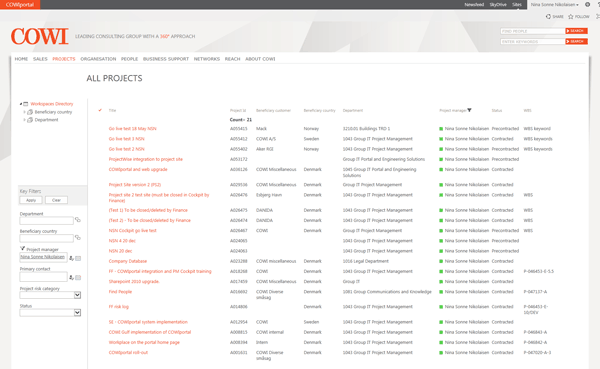
Task: Click the Search button next to Find People
Action: [576, 31]
